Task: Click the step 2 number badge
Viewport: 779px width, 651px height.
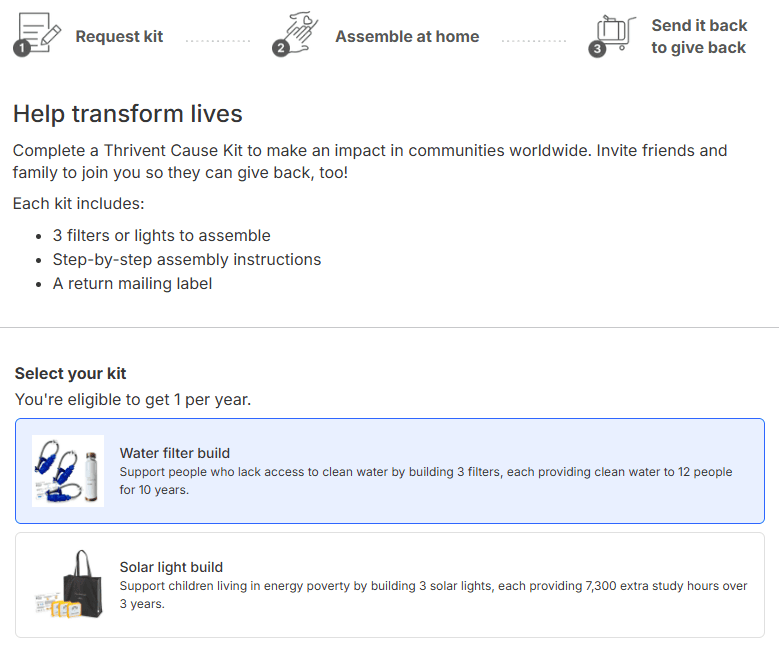Action: point(280,48)
